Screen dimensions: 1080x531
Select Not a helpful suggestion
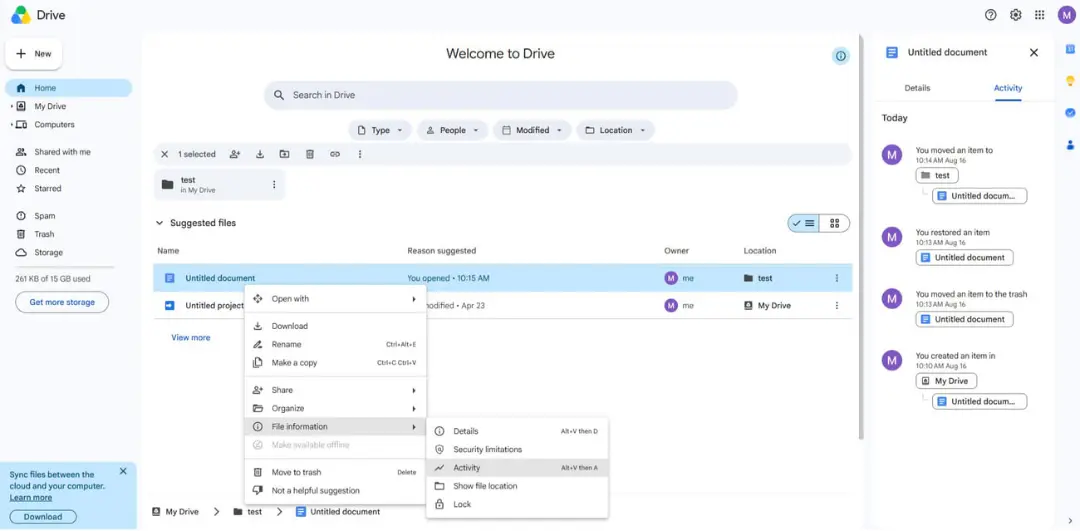[x=335, y=490]
